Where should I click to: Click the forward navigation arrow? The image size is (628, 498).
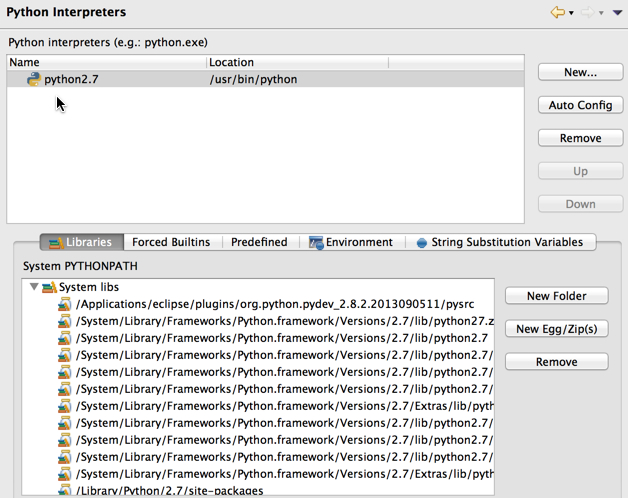[x=587, y=12]
